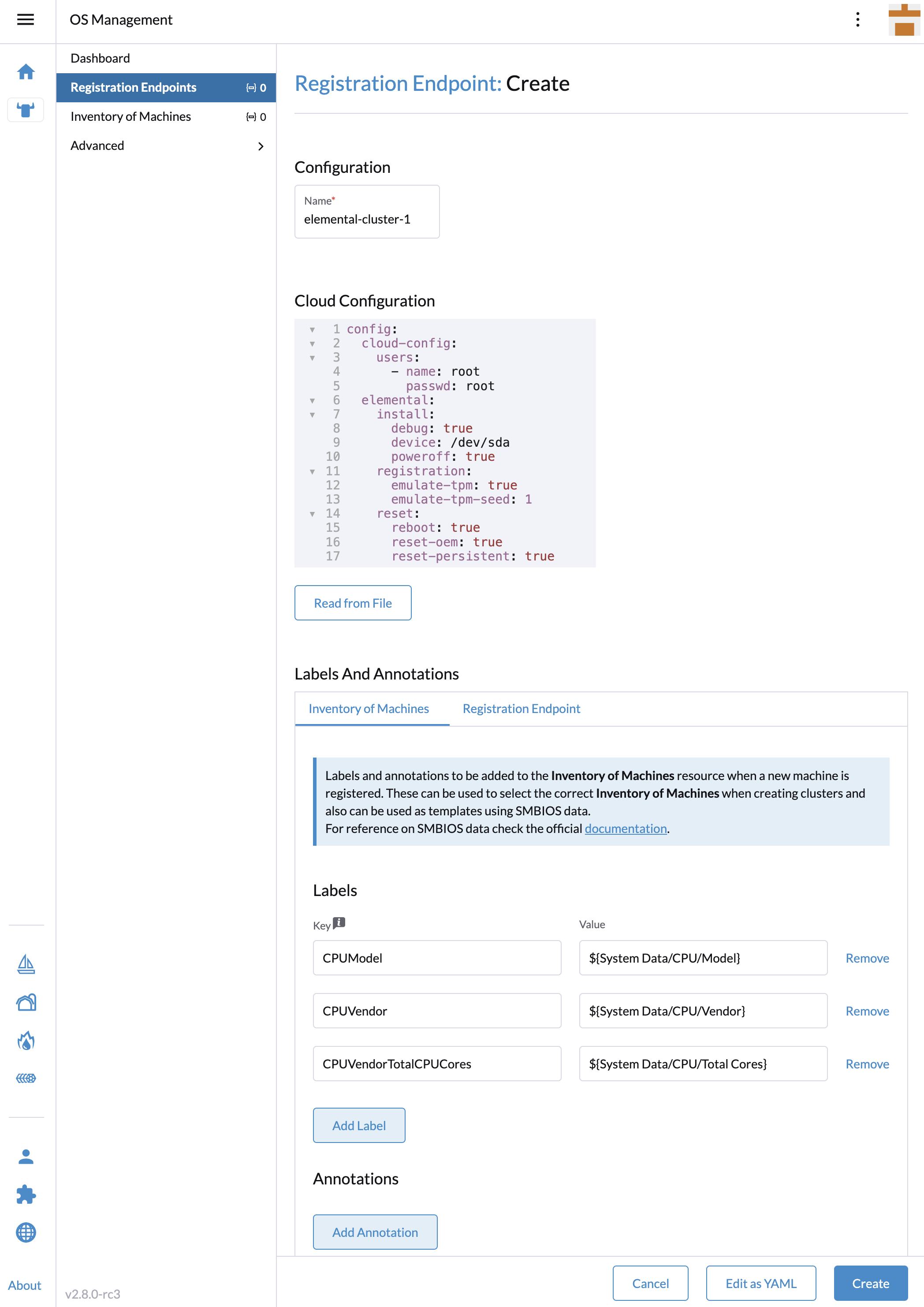Click Edit as YAML button

(761, 1283)
